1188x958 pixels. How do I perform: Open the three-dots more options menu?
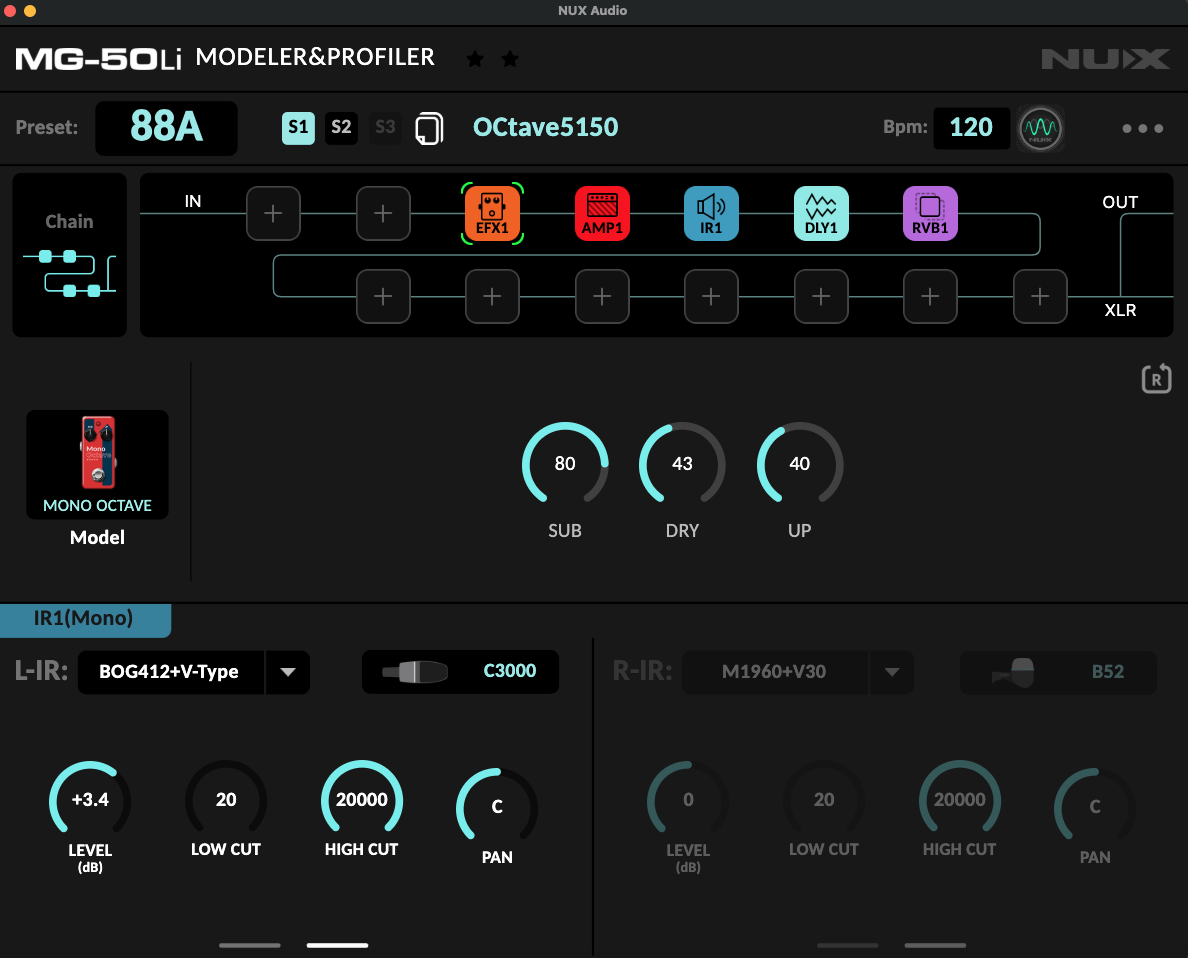1143,128
